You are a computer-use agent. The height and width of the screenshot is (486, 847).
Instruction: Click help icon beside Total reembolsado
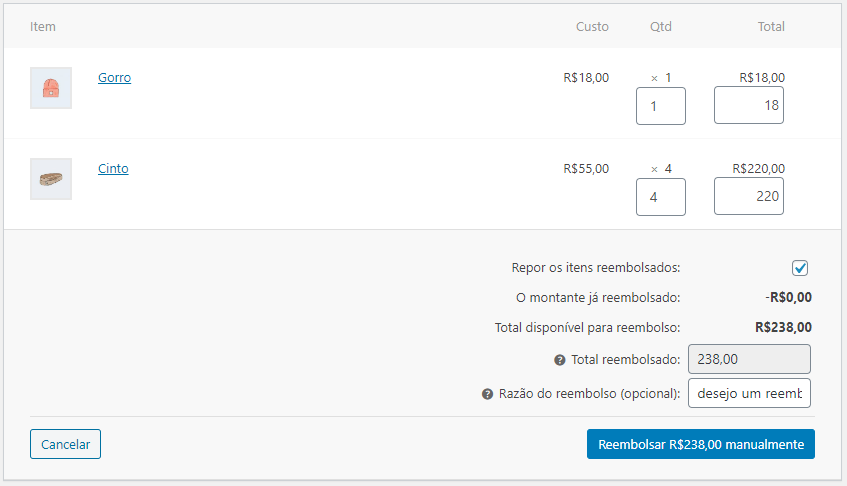tap(560, 360)
